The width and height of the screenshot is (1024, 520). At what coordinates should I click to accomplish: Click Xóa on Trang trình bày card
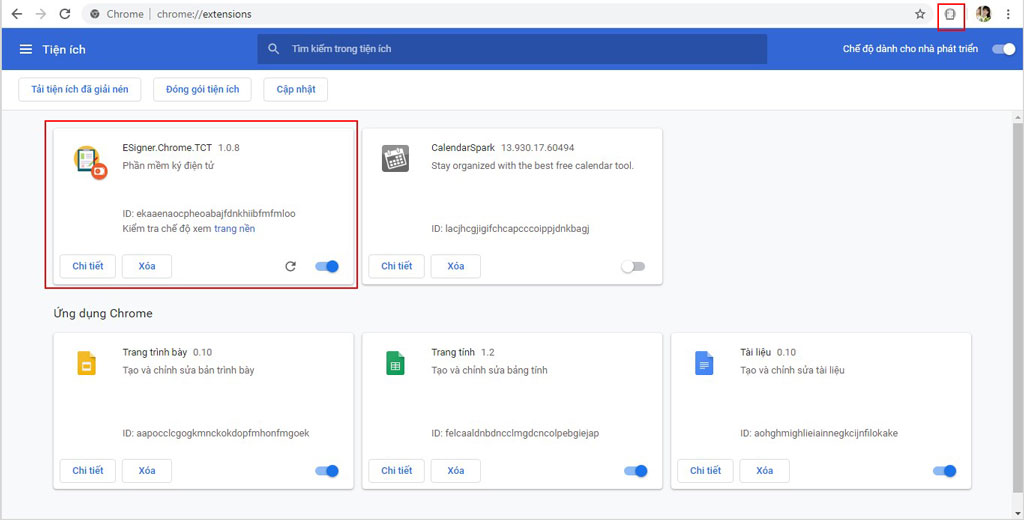click(x=147, y=470)
